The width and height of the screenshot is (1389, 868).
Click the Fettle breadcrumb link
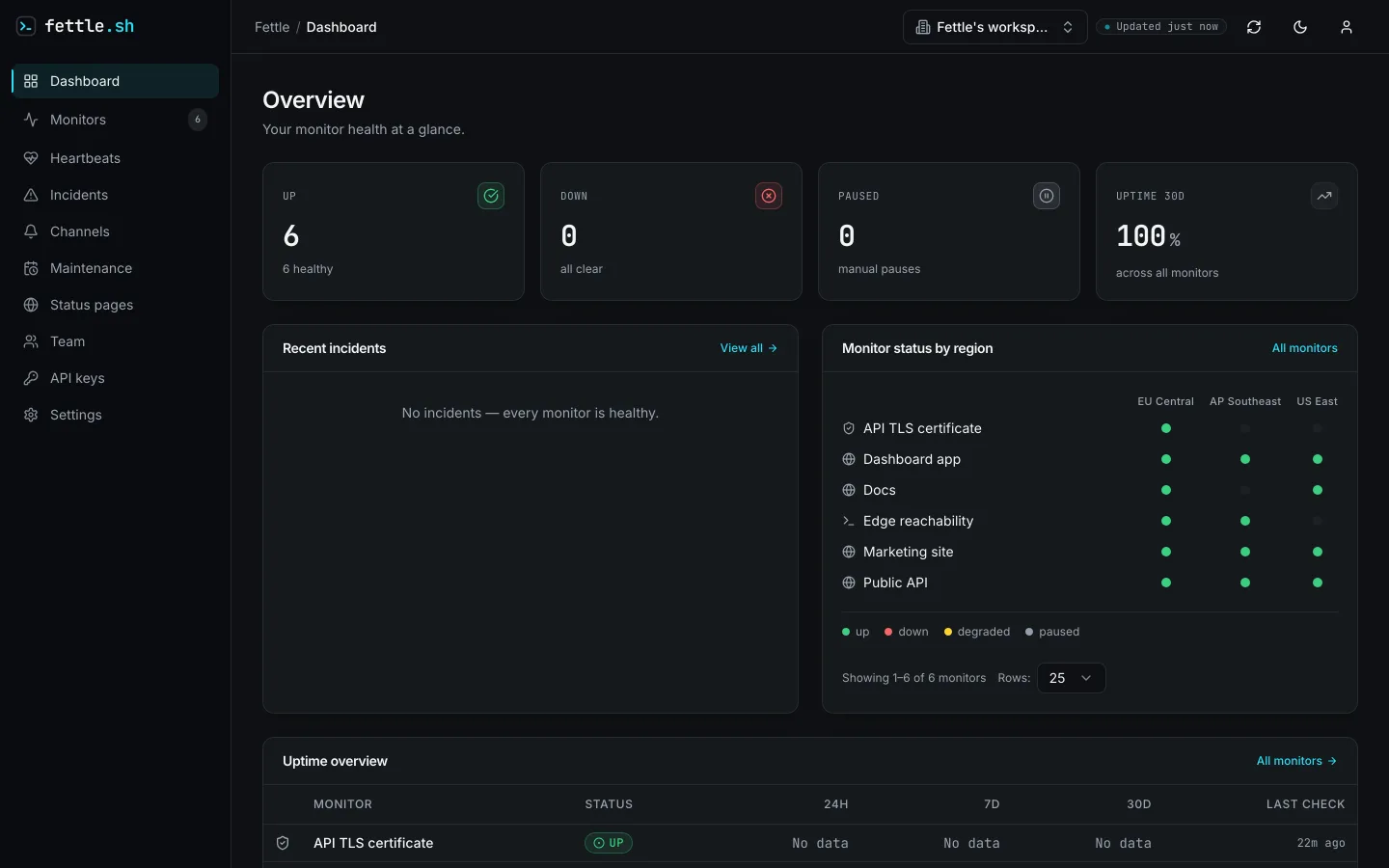(272, 27)
